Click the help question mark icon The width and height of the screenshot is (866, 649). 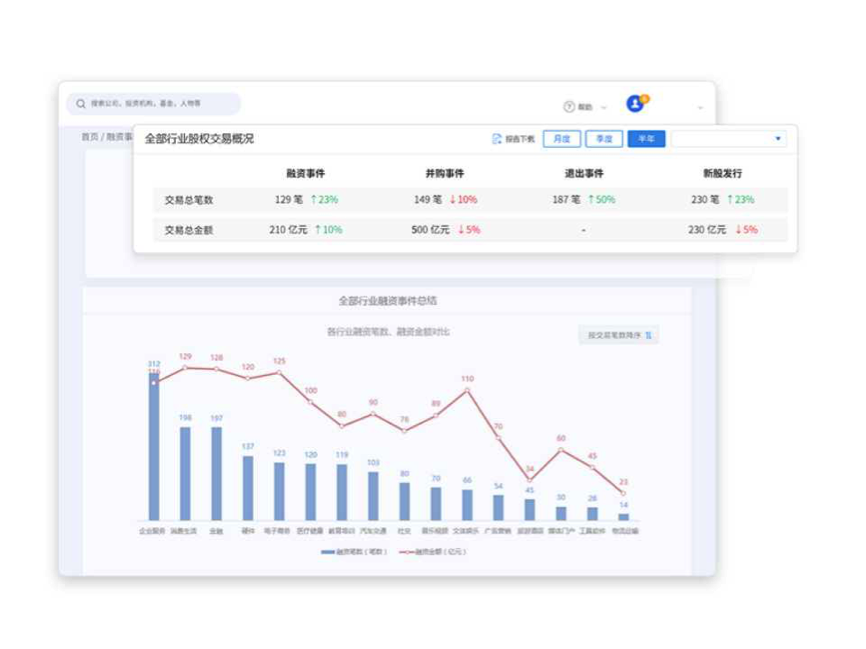pos(569,106)
